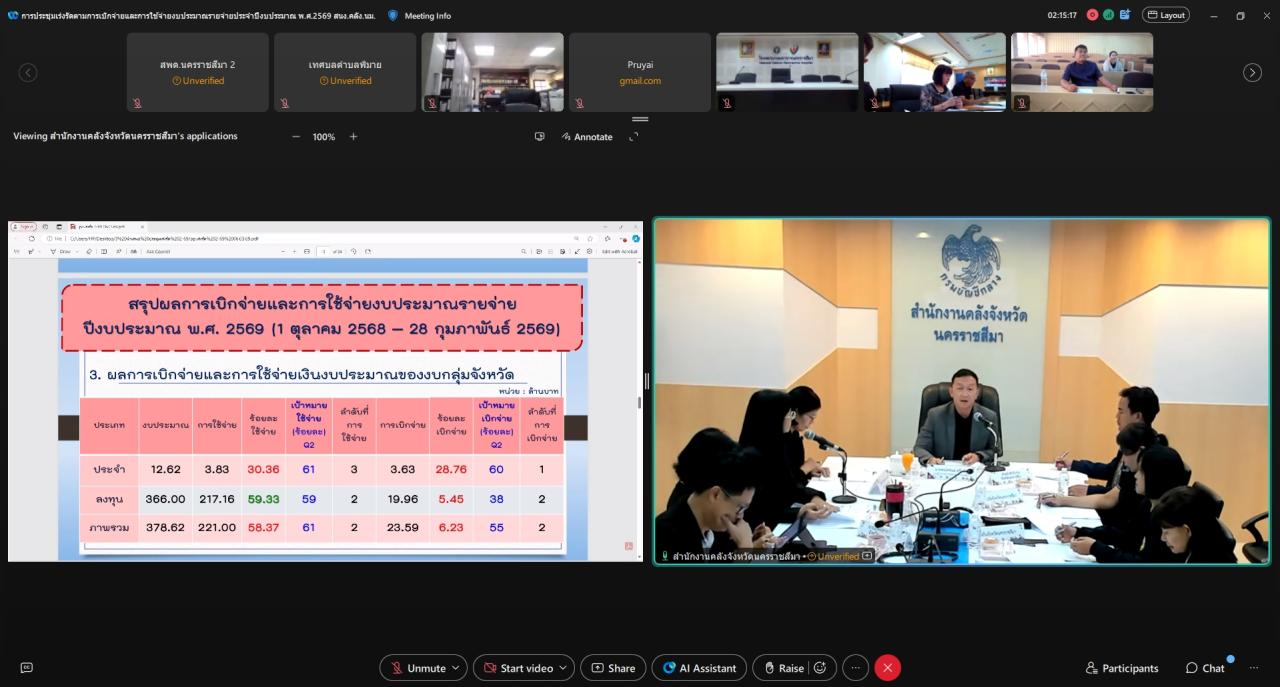Open the AI Assistant panel

coord(699,668)
